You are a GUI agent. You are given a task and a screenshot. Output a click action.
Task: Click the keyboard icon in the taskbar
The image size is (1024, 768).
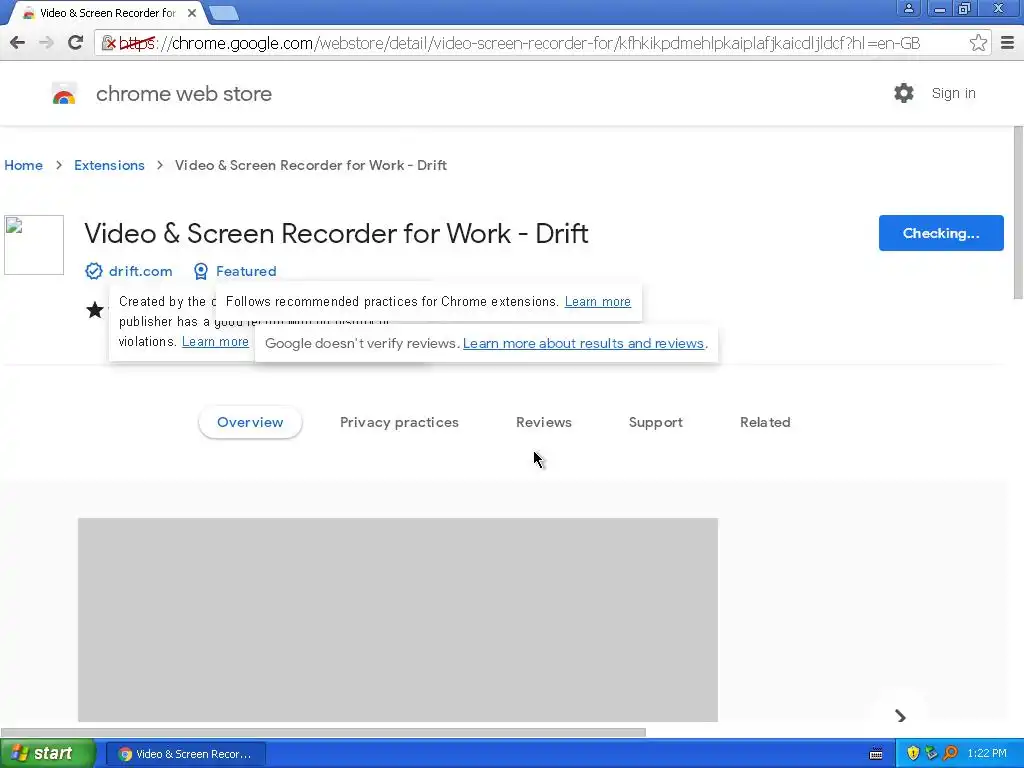[876, 754]
